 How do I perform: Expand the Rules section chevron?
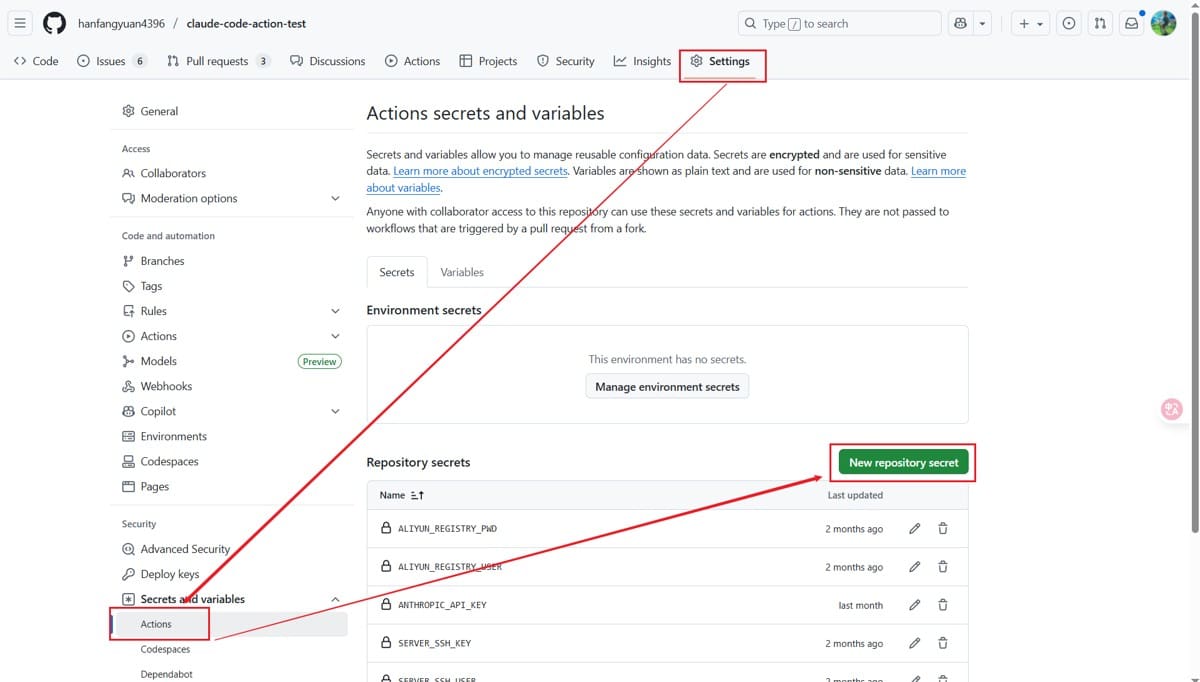335,311
